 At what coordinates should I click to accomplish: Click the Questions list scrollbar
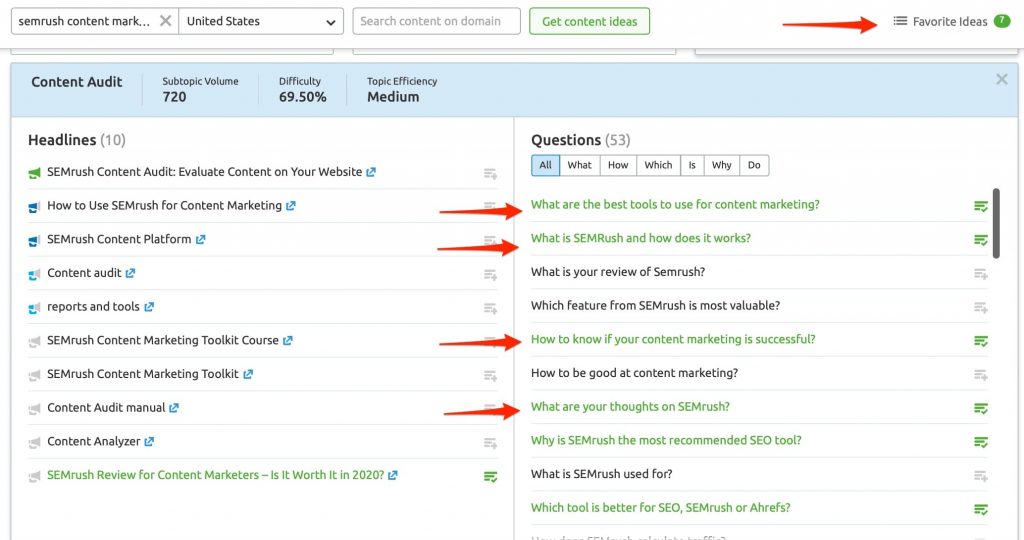pyautogui.click(x=996, y=223)
